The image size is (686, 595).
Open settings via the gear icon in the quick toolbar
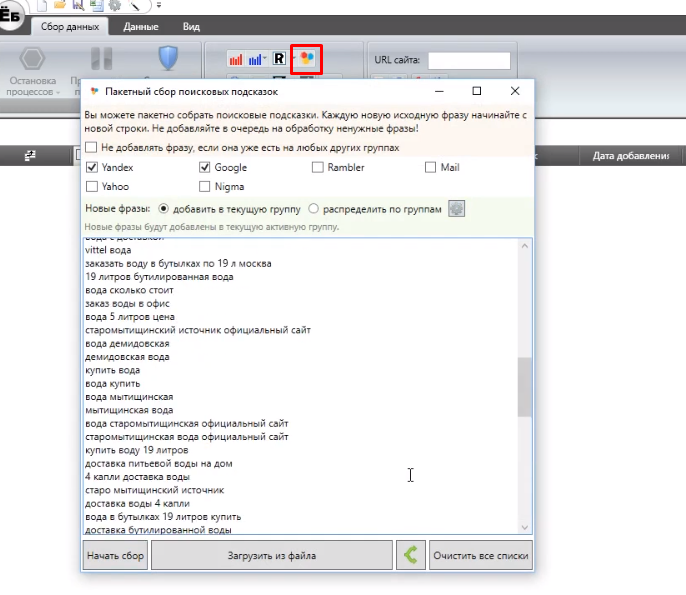coord(115,5)
